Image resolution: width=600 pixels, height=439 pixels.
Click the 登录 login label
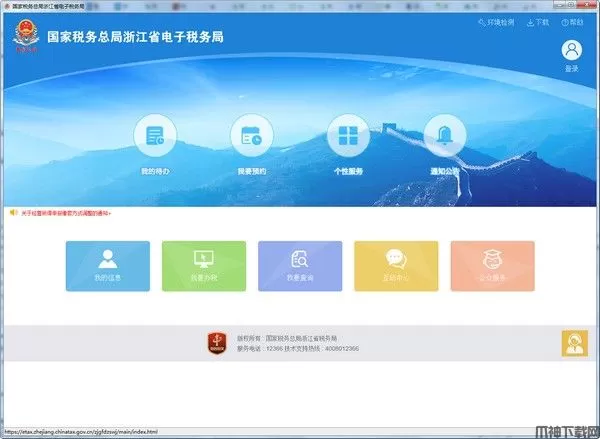(572, 69)
